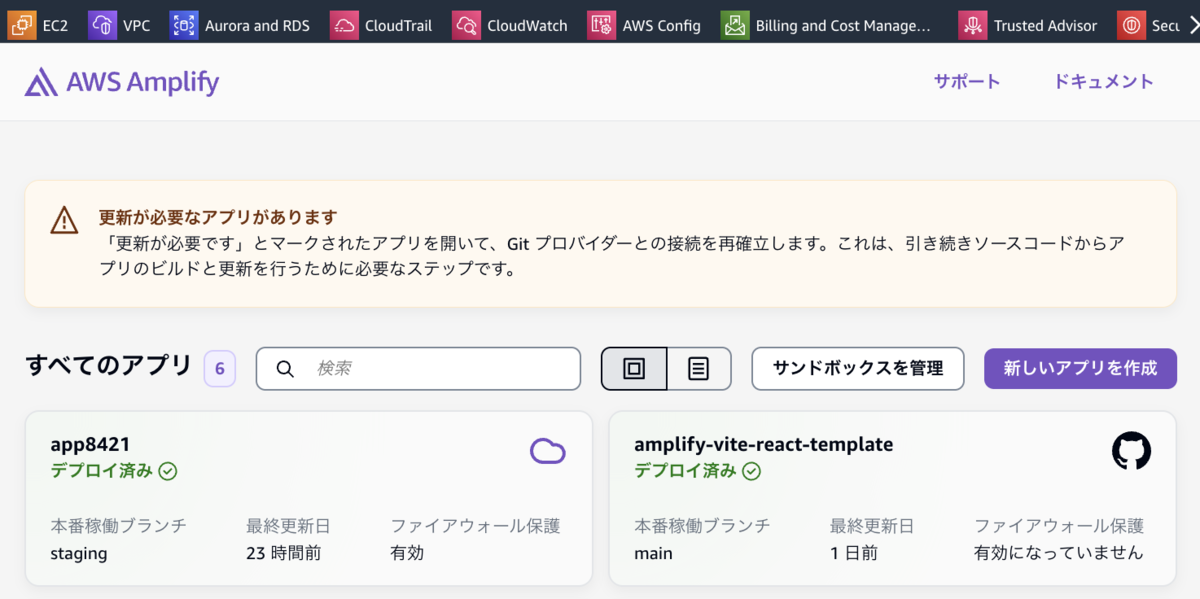Open Aurora and RDS icon shortcut
1200x599 pixels.
tap(184, 25)
